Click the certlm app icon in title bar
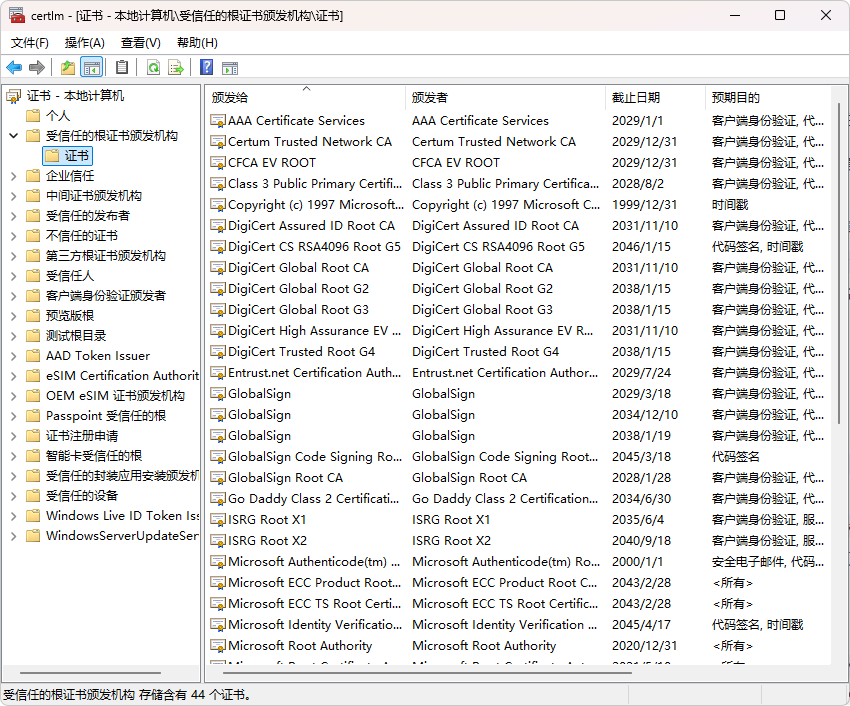The height and width of the screenshot is (706, 850). pyautogui.click(x=17, y=15)
